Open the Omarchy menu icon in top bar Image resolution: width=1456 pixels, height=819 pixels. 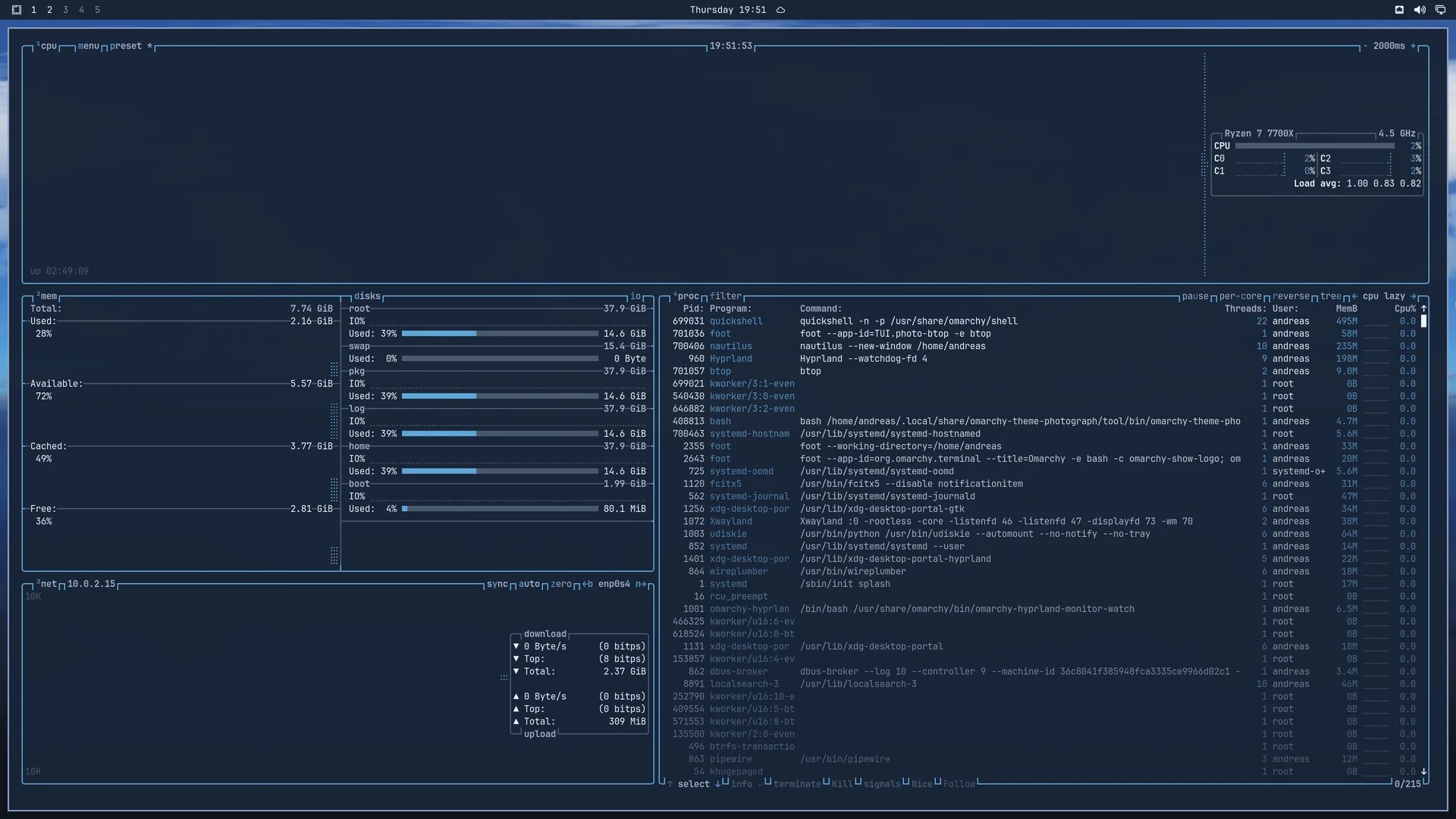(17, 10)
